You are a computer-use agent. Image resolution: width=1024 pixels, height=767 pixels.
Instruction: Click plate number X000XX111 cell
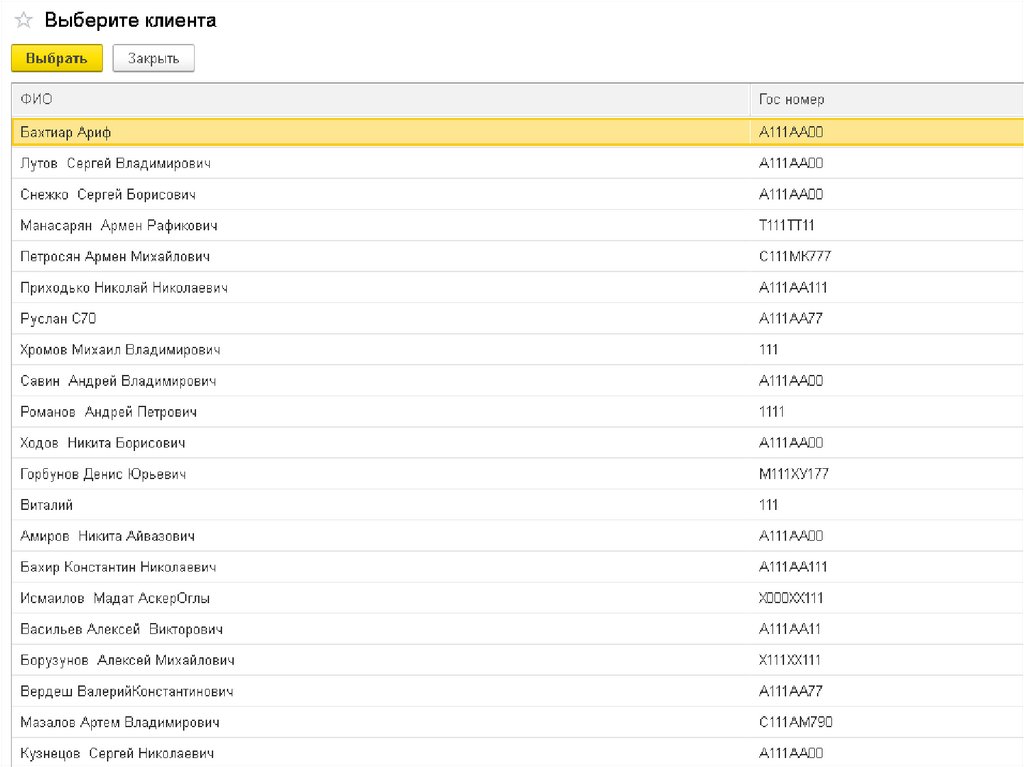pyautogui.click(x=790, y=598)
